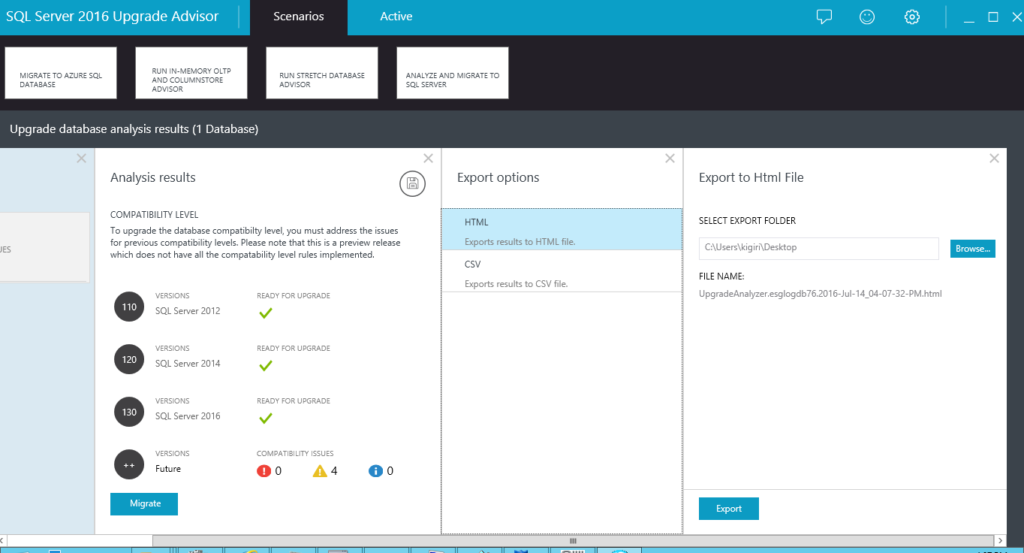Open Migrate to Azure SQL Database scenario

(x=61, y=73)
